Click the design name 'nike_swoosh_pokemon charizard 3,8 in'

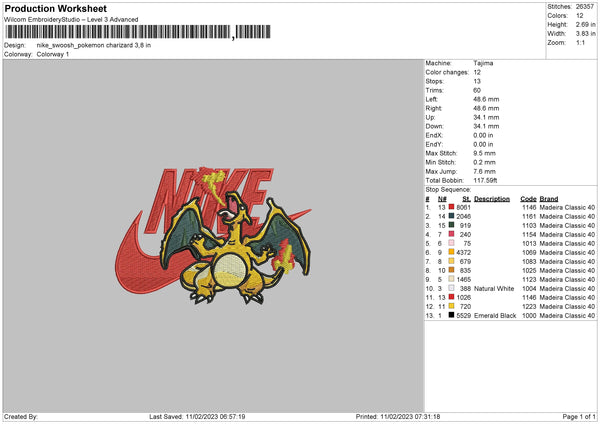point(94,45)
